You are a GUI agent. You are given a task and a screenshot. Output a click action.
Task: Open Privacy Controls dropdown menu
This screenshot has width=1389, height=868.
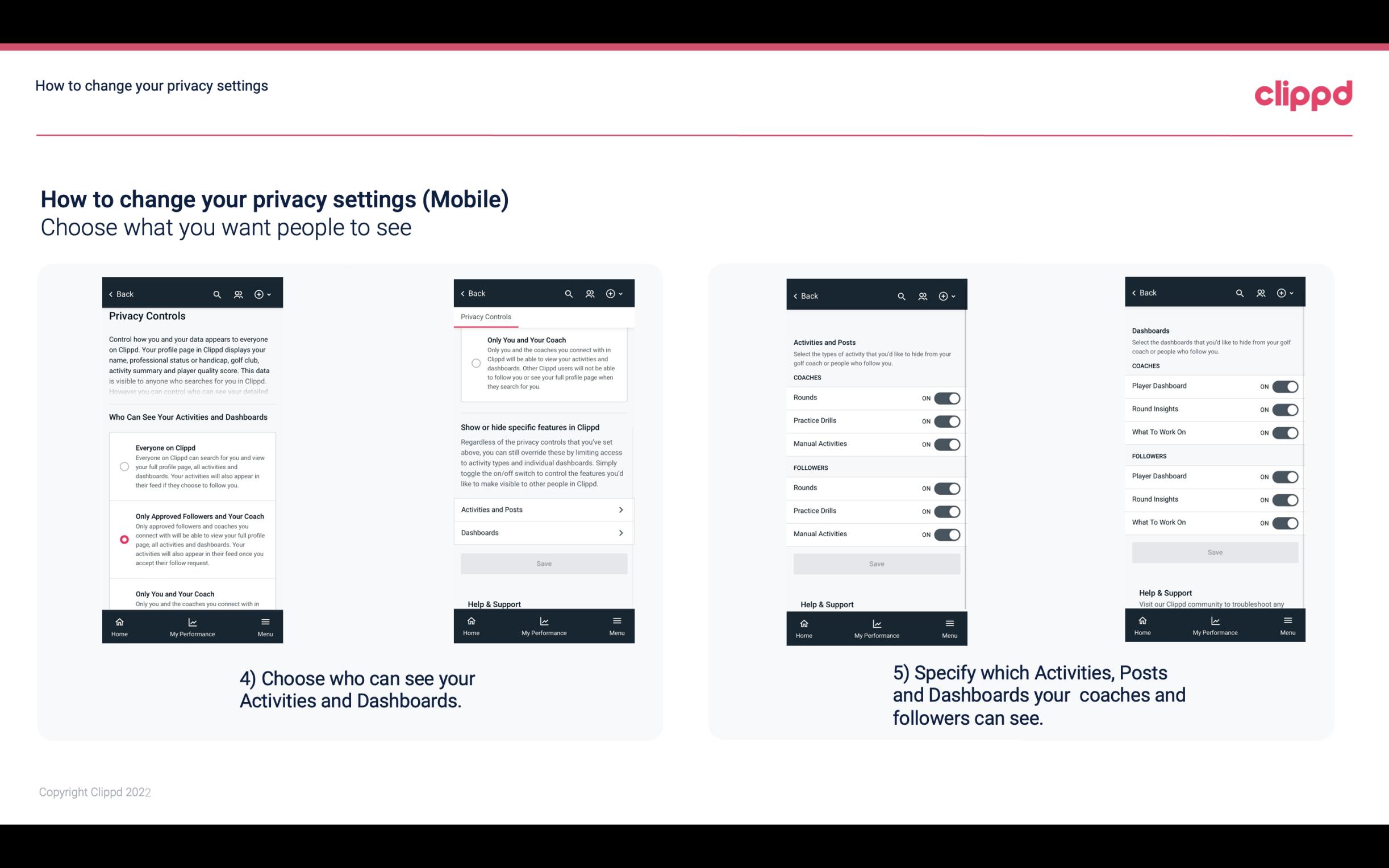pos(485,316)
